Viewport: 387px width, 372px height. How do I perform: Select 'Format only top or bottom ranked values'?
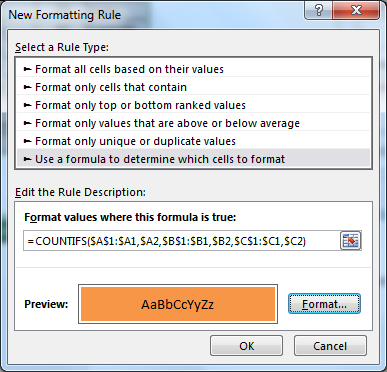pos(193,105)
